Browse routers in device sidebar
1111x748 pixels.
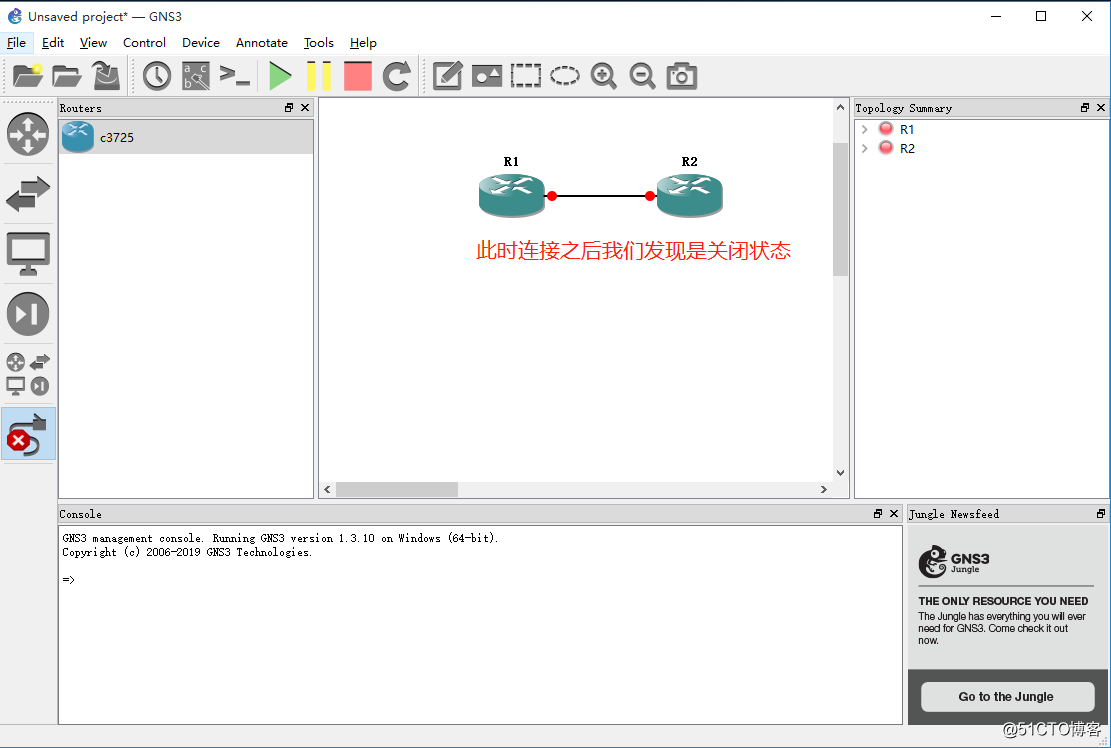pyautogui.click(x=28, y=134)
